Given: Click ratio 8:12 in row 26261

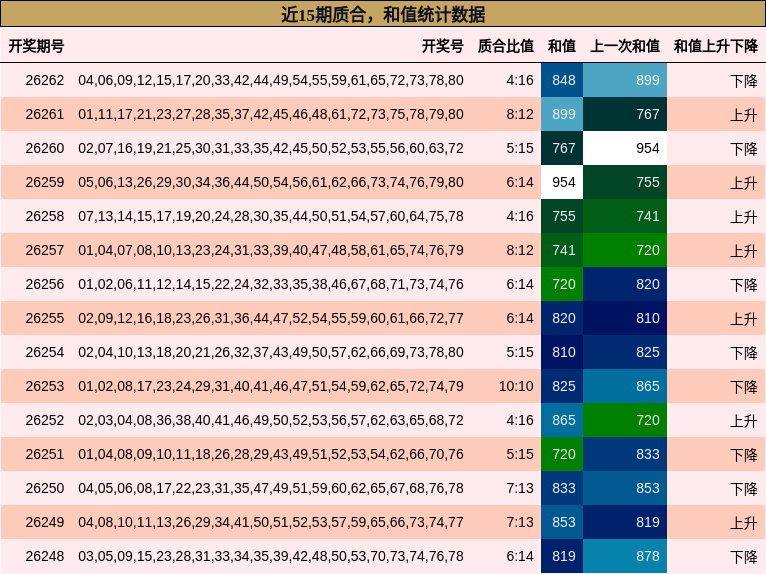Looking at the screenshot, I should tap(520, 114).
